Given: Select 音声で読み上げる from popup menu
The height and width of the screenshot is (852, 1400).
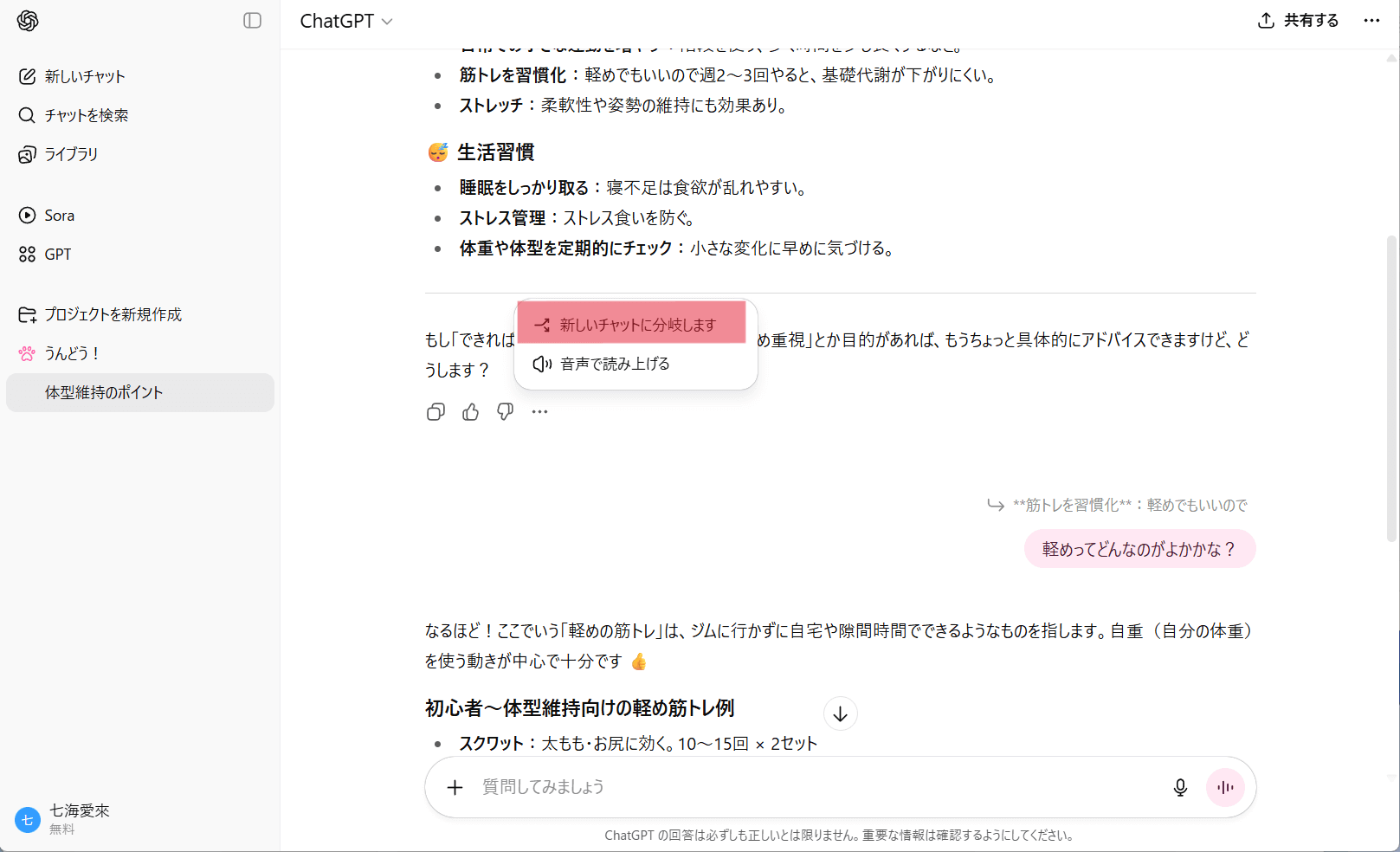Looking at the screenshot, I should tap(615, 364).
